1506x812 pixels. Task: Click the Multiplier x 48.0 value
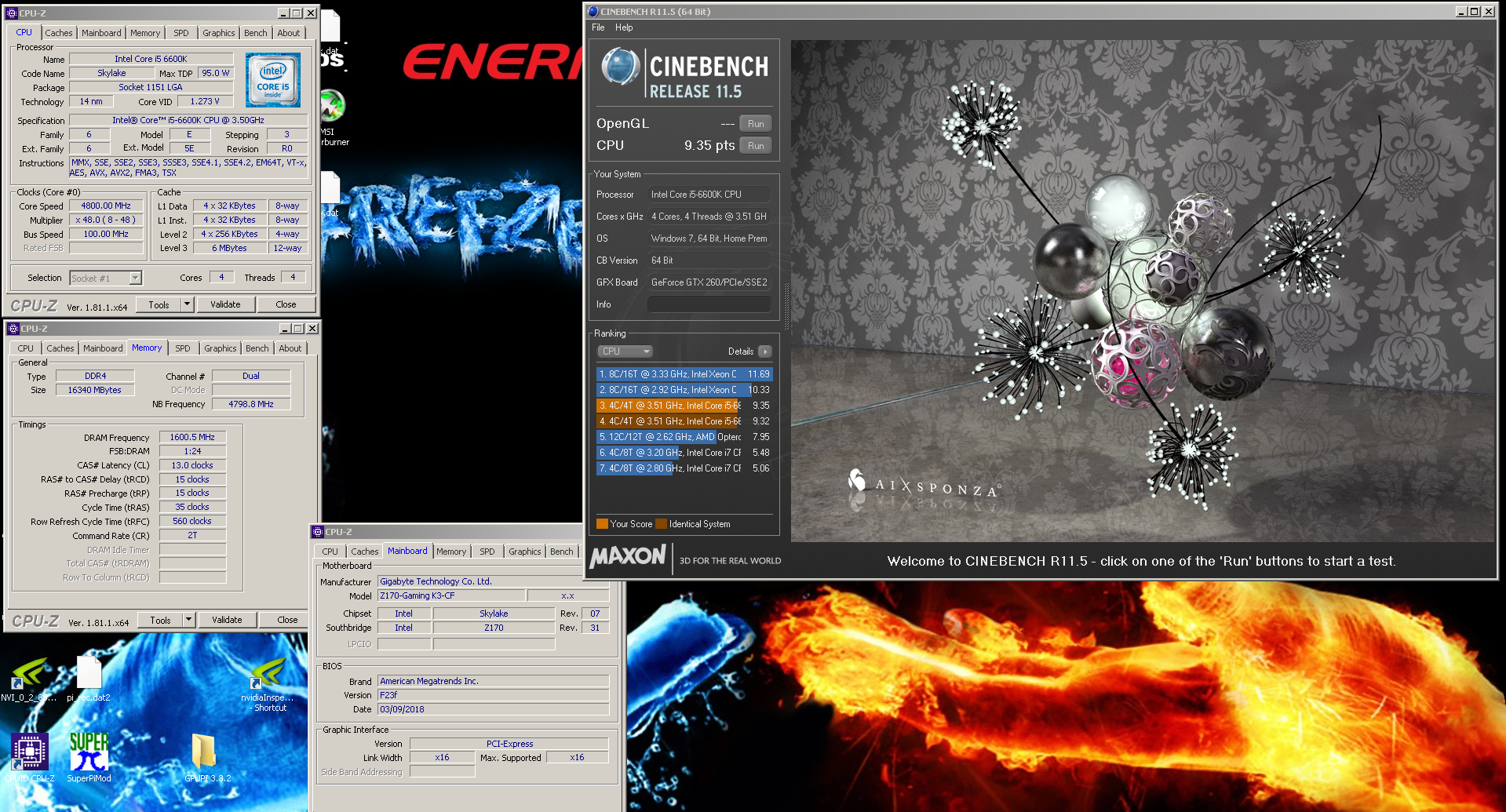pos(106,220)
